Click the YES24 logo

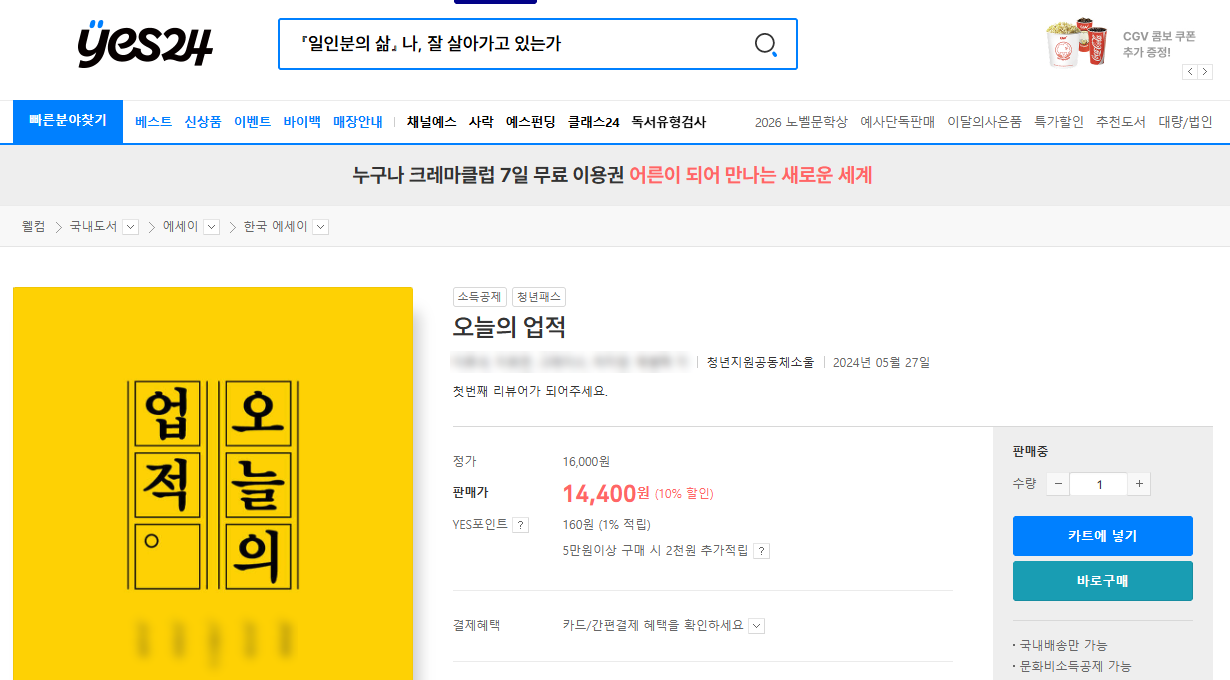coord(145,44)
